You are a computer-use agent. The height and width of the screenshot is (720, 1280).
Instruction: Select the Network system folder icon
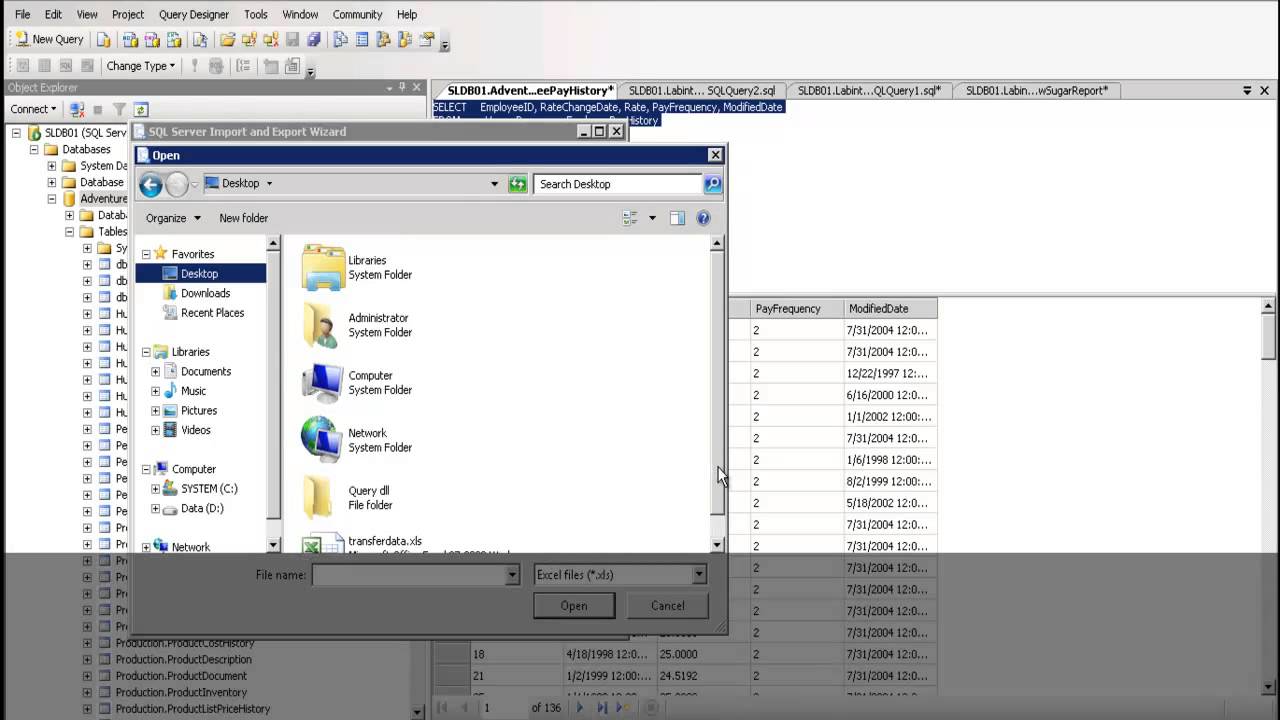pyautogui.click(x=323, y=440)
